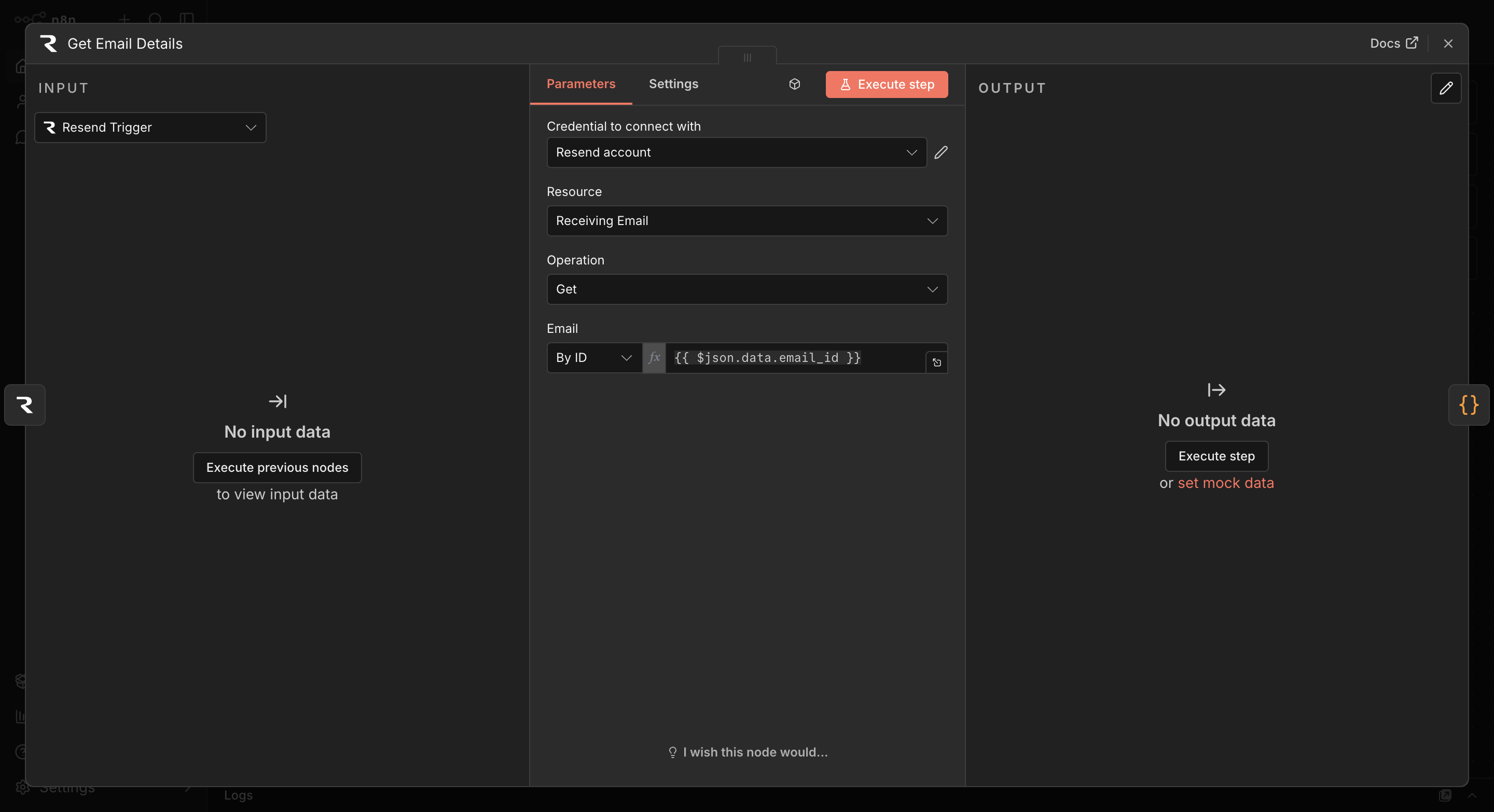This screenshot has height=812, width=1494.
Task: Click the pencil edit output icon
Action: [x=1445, y=88]
